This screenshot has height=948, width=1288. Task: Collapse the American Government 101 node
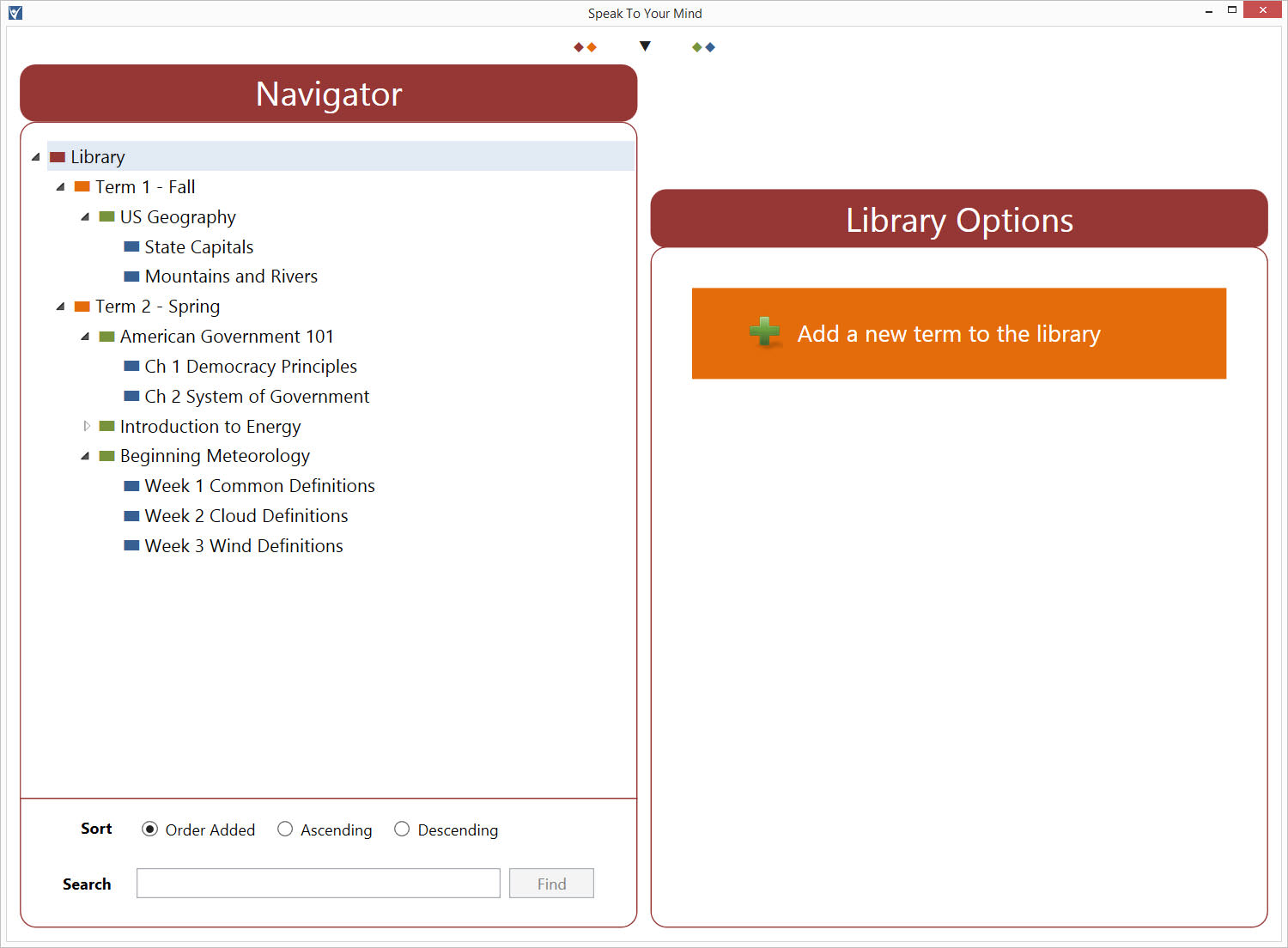[85, 337]
